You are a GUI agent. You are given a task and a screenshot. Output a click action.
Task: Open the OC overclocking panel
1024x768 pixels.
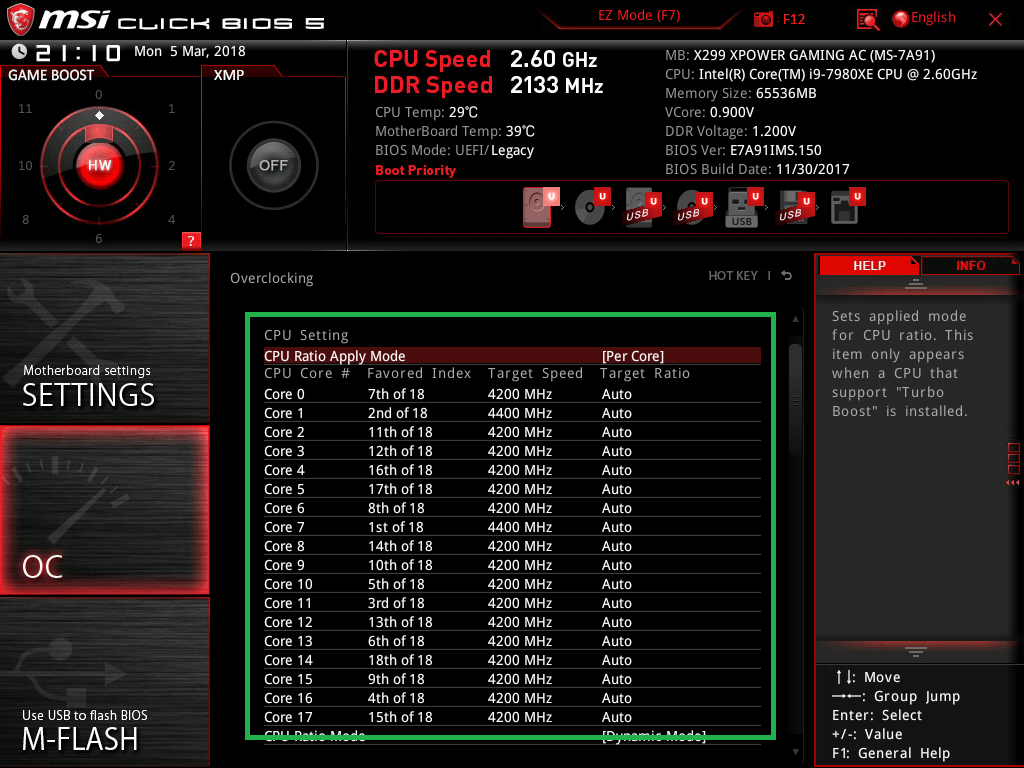104,510
